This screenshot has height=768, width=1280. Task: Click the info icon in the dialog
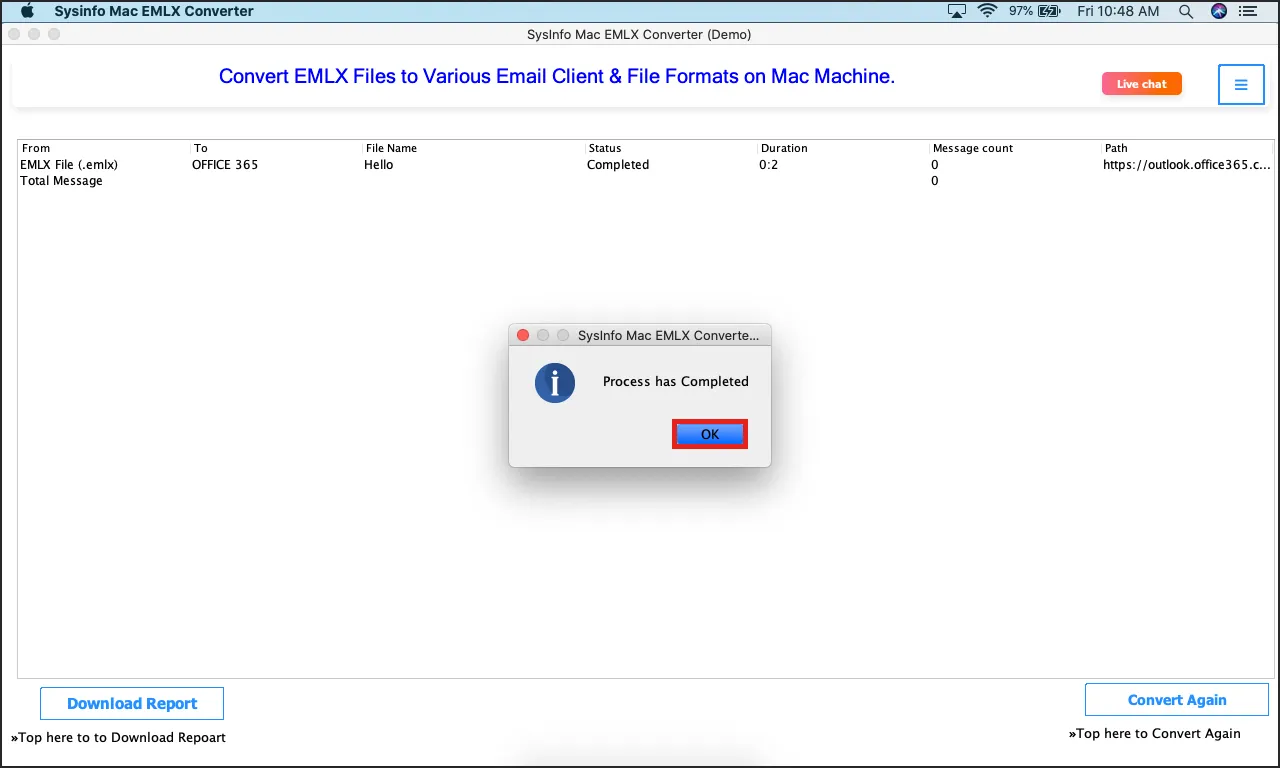[x=555, y=383]
